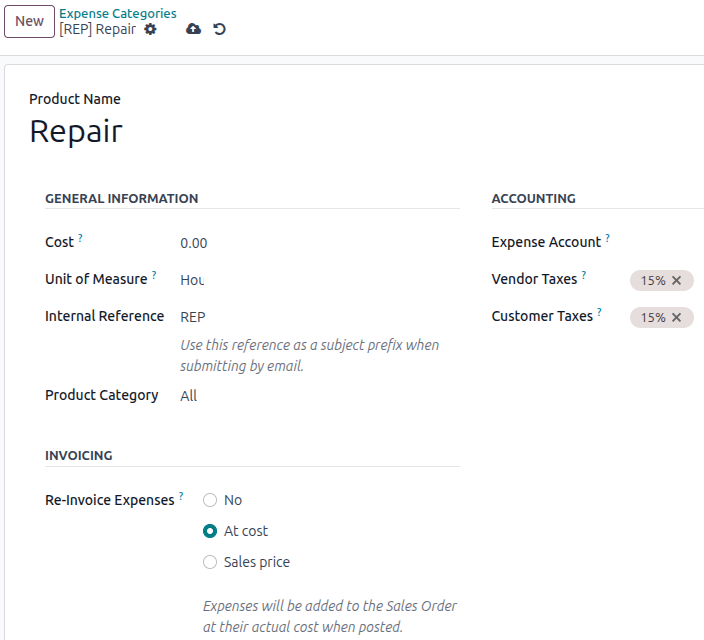The image size is (704, 640).
Task: Open help tooltip next to Unit of Measure
Action: (x=154, y=275)
